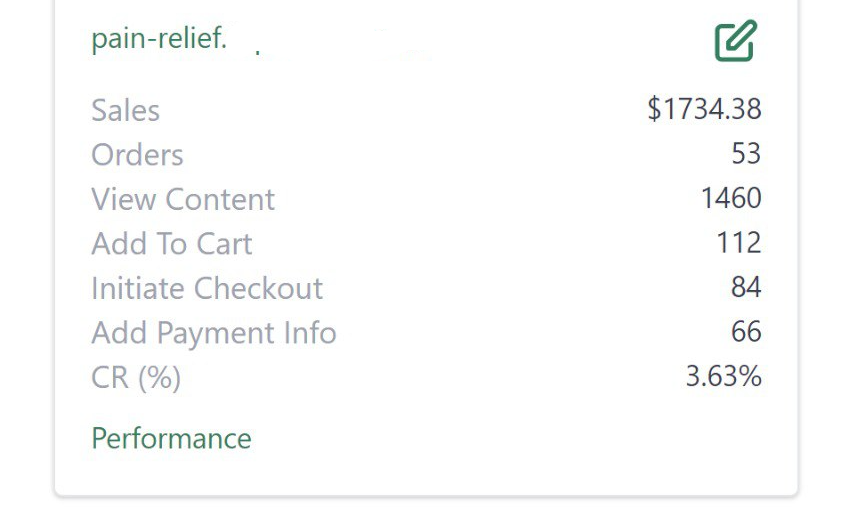Select the 66 payment info count
This screenshot has height=509, width=849.
pyautogui.click(x=746, y=332)
